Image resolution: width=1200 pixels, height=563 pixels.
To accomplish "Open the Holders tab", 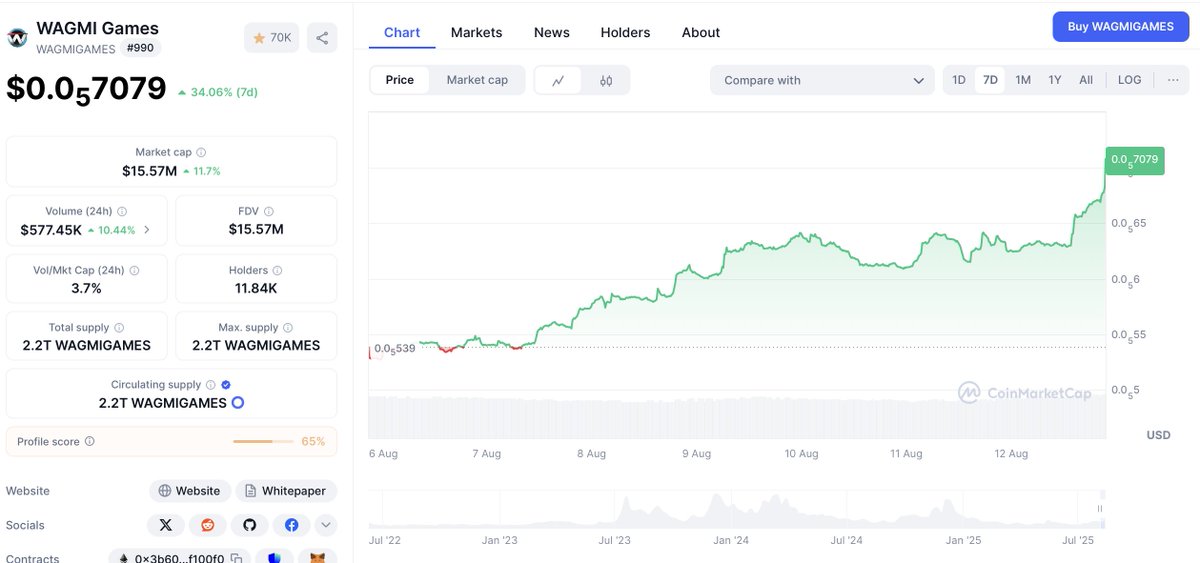I will click(x=625, y=32).
